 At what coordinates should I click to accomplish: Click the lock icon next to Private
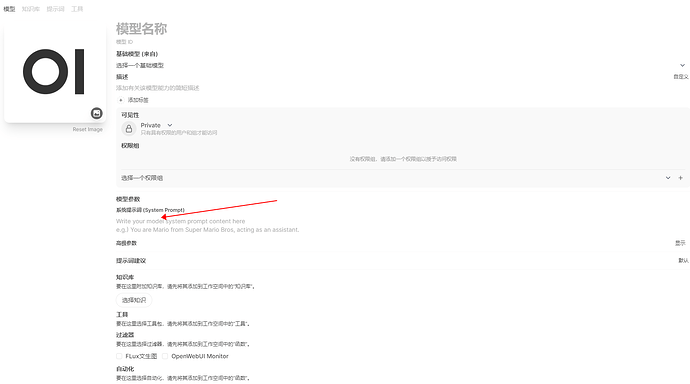click(x=128, y=128)
